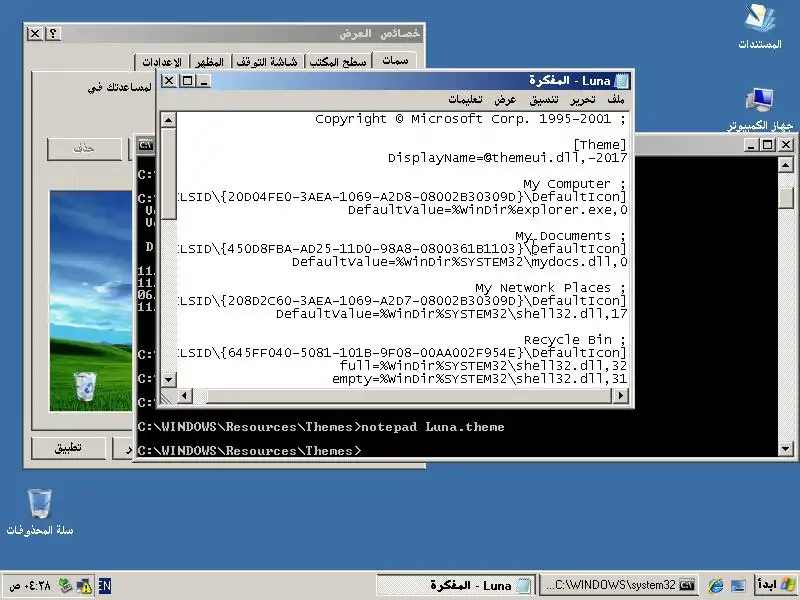800x600 pixels.
Task: Switch to the شاشة التوقف tab
Action: [267, 62]
